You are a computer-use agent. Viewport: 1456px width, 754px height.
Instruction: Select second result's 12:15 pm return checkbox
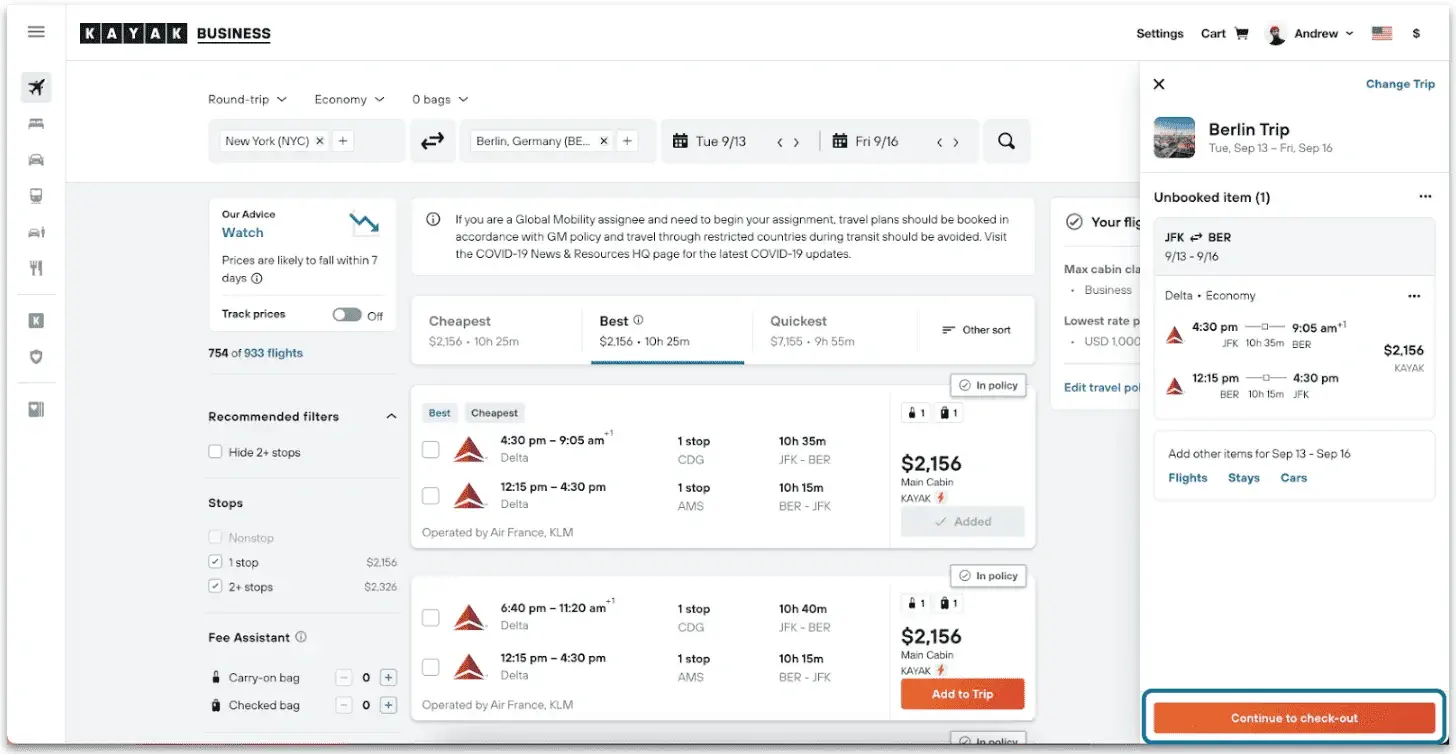point(430,667)
